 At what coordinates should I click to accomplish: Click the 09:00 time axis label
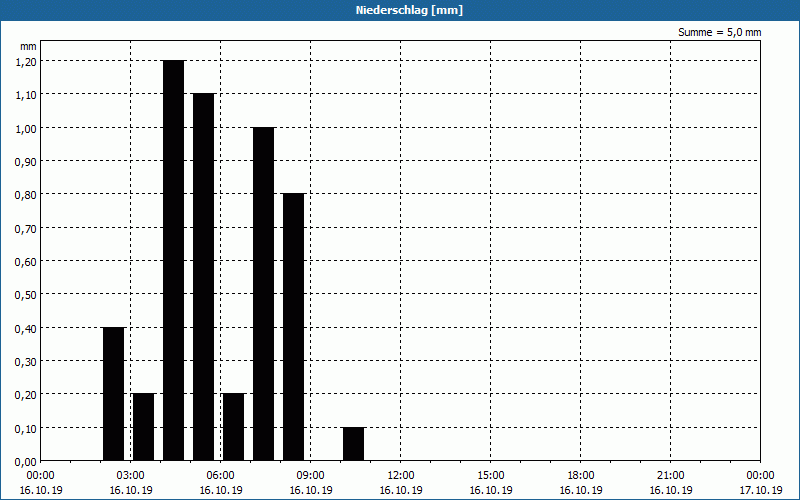tap(310, 475)
